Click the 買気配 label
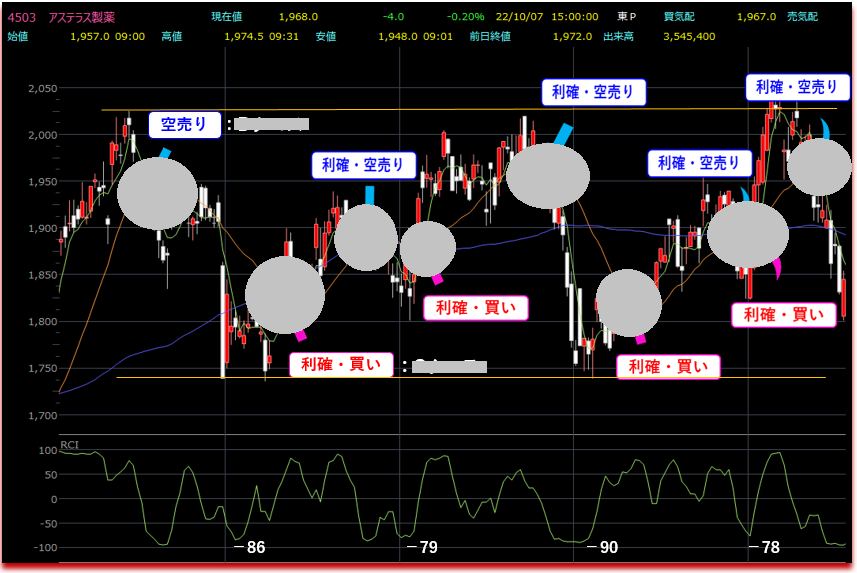This screenshot has height=573, width=857. pyautogui.click(x=679, y=17)
